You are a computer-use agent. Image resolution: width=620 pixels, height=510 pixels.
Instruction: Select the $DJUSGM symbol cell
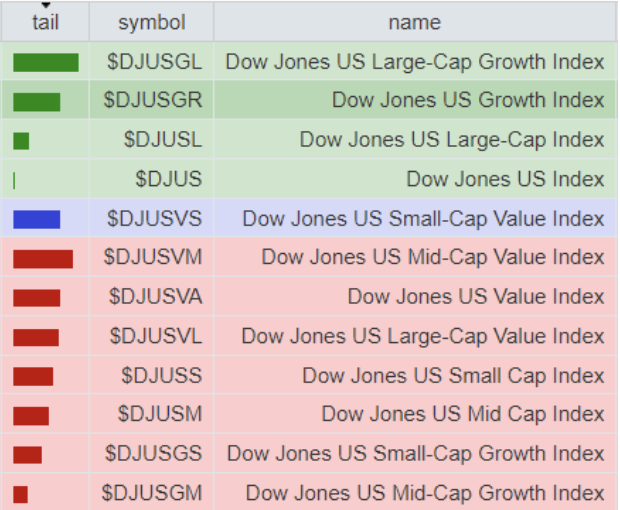click(x=153, y=493)
